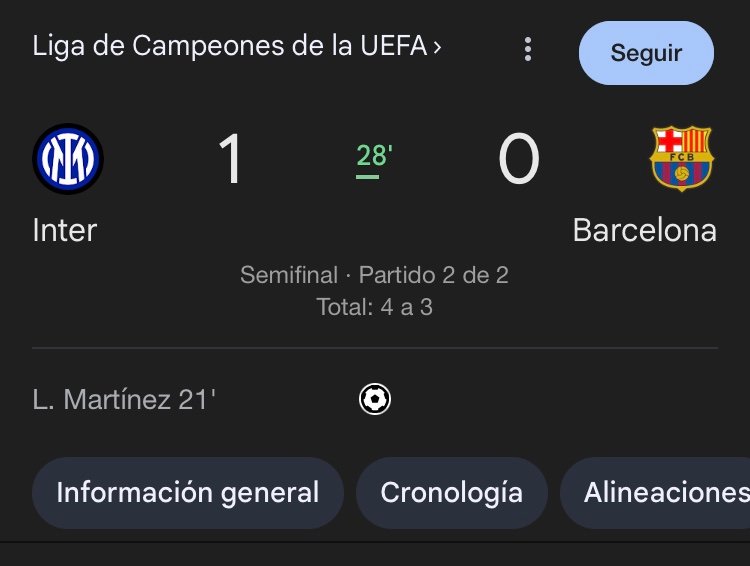Open the Liga de Campeones de la UEFA link
Viewport: 750px width, 566px height.
tap(236, 46)
